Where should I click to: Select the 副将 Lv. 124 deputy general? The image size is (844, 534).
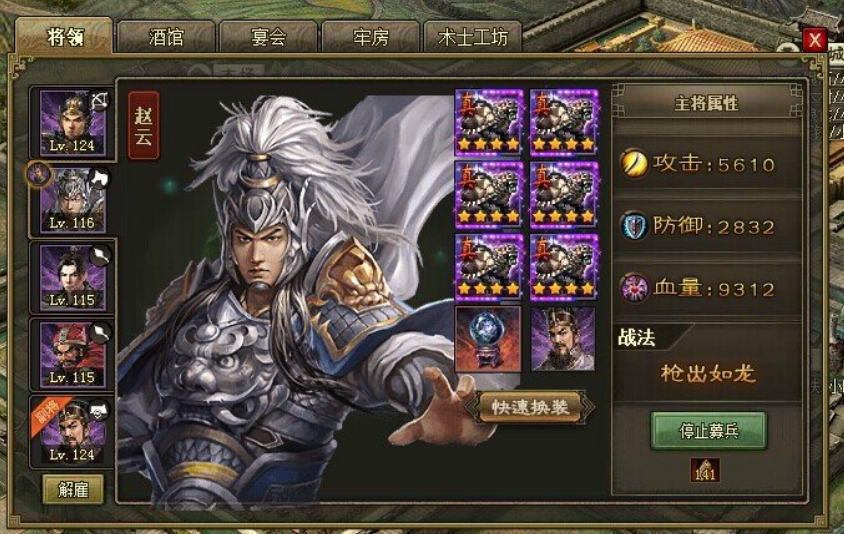click(x=73, y=432)
